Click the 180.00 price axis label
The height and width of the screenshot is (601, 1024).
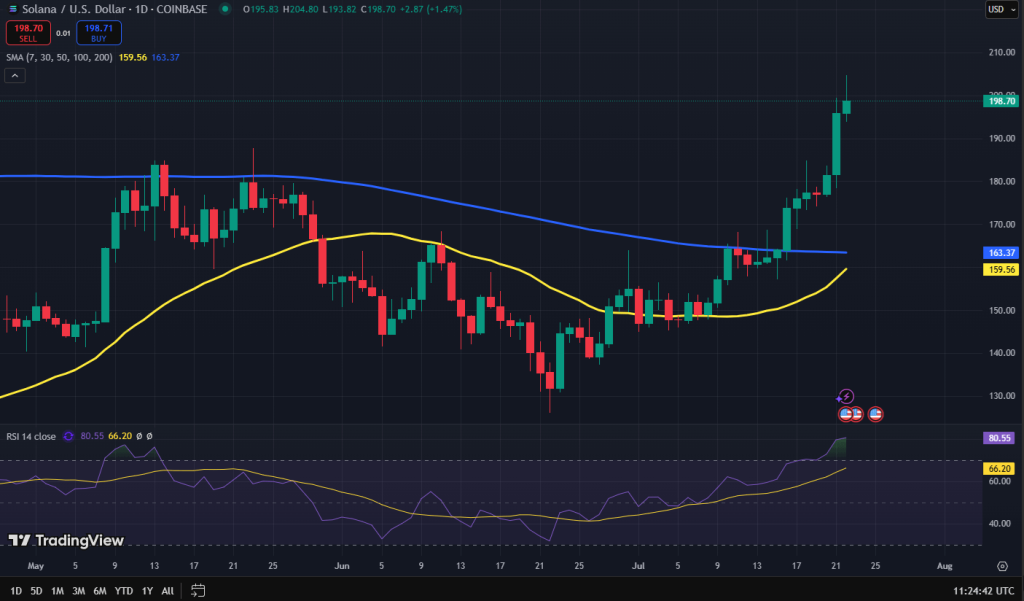[1002, 182]
